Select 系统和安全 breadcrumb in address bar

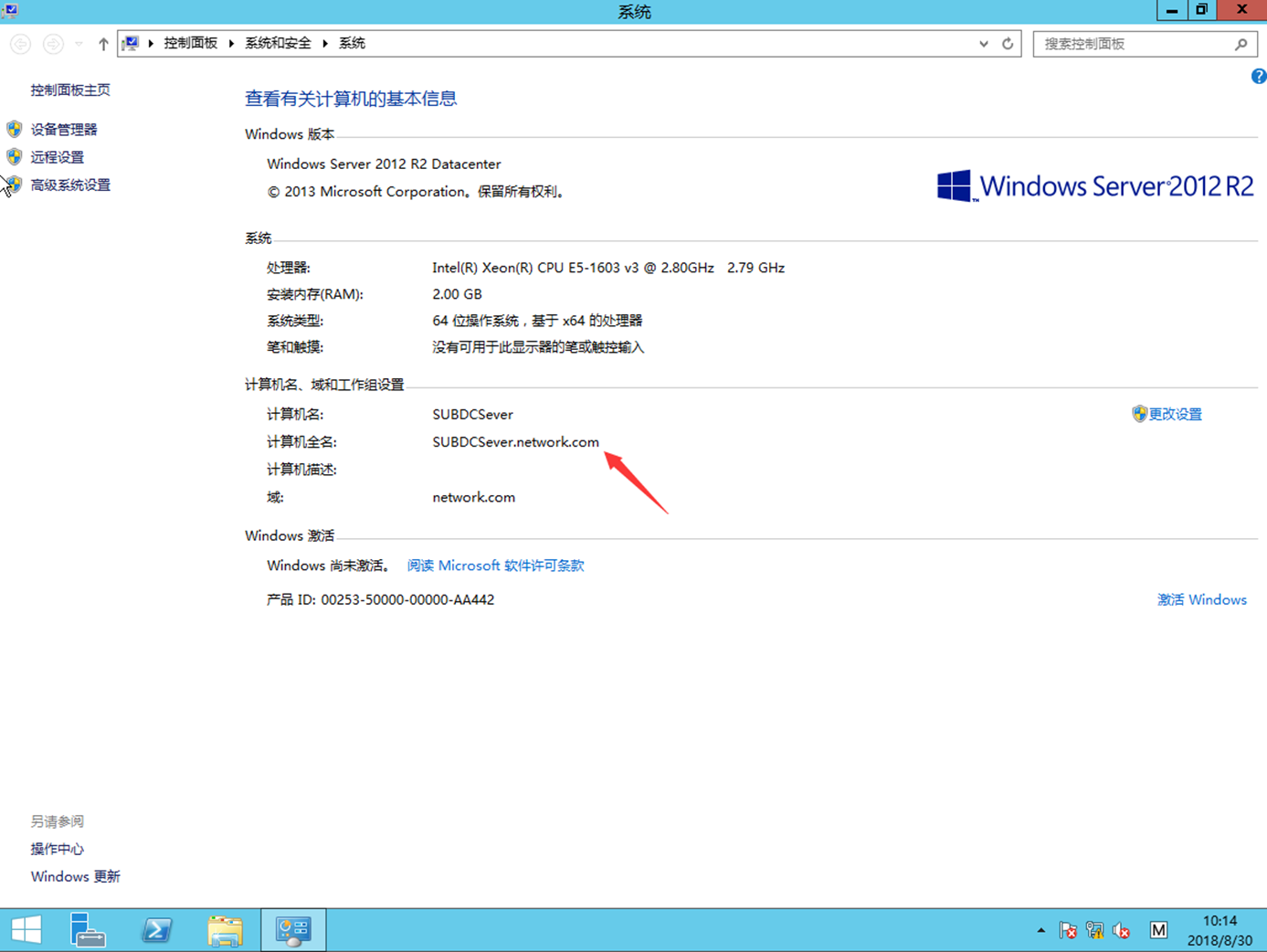tap(278, 43)
